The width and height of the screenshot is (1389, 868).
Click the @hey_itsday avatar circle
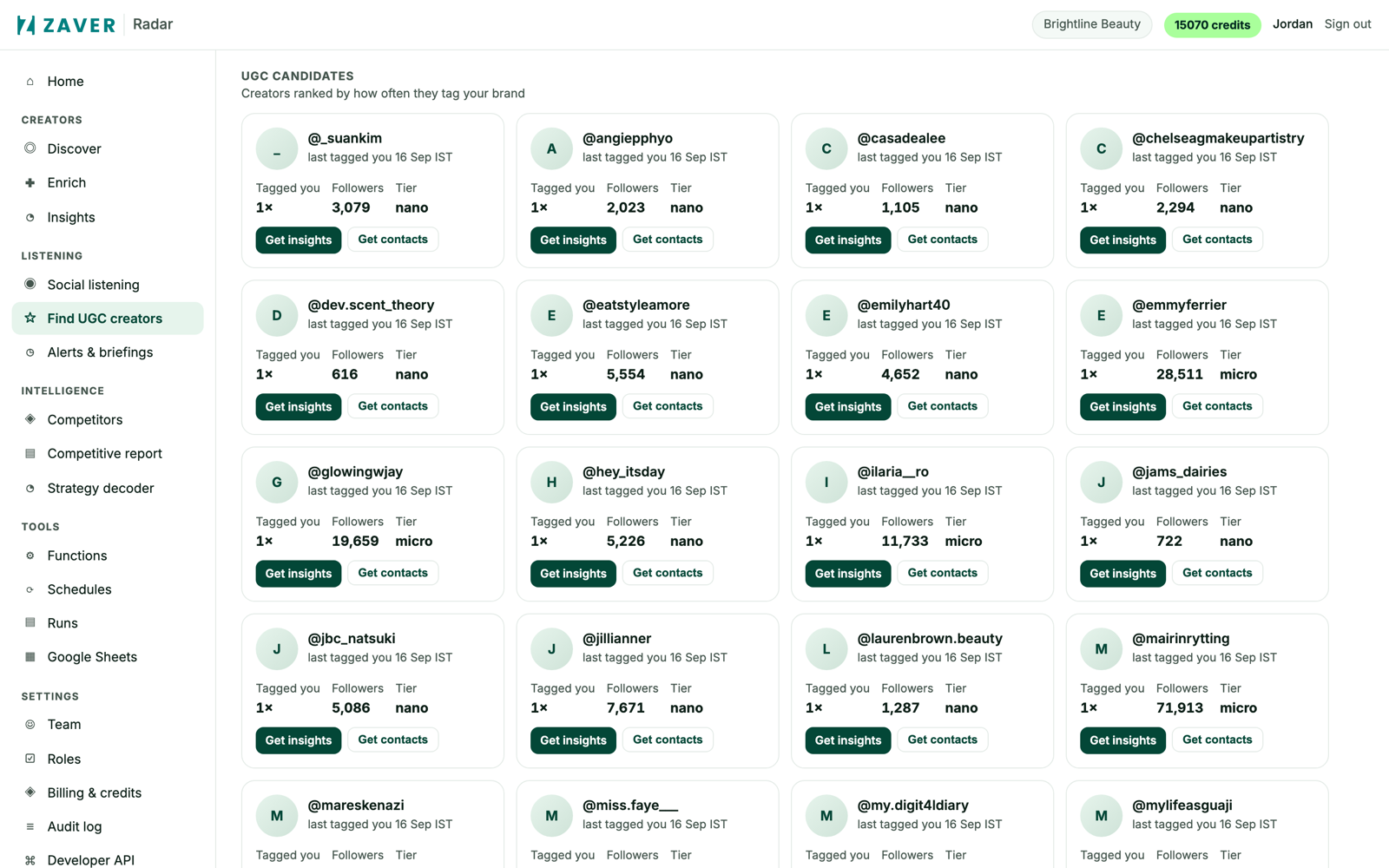click(x=551, y=482)
